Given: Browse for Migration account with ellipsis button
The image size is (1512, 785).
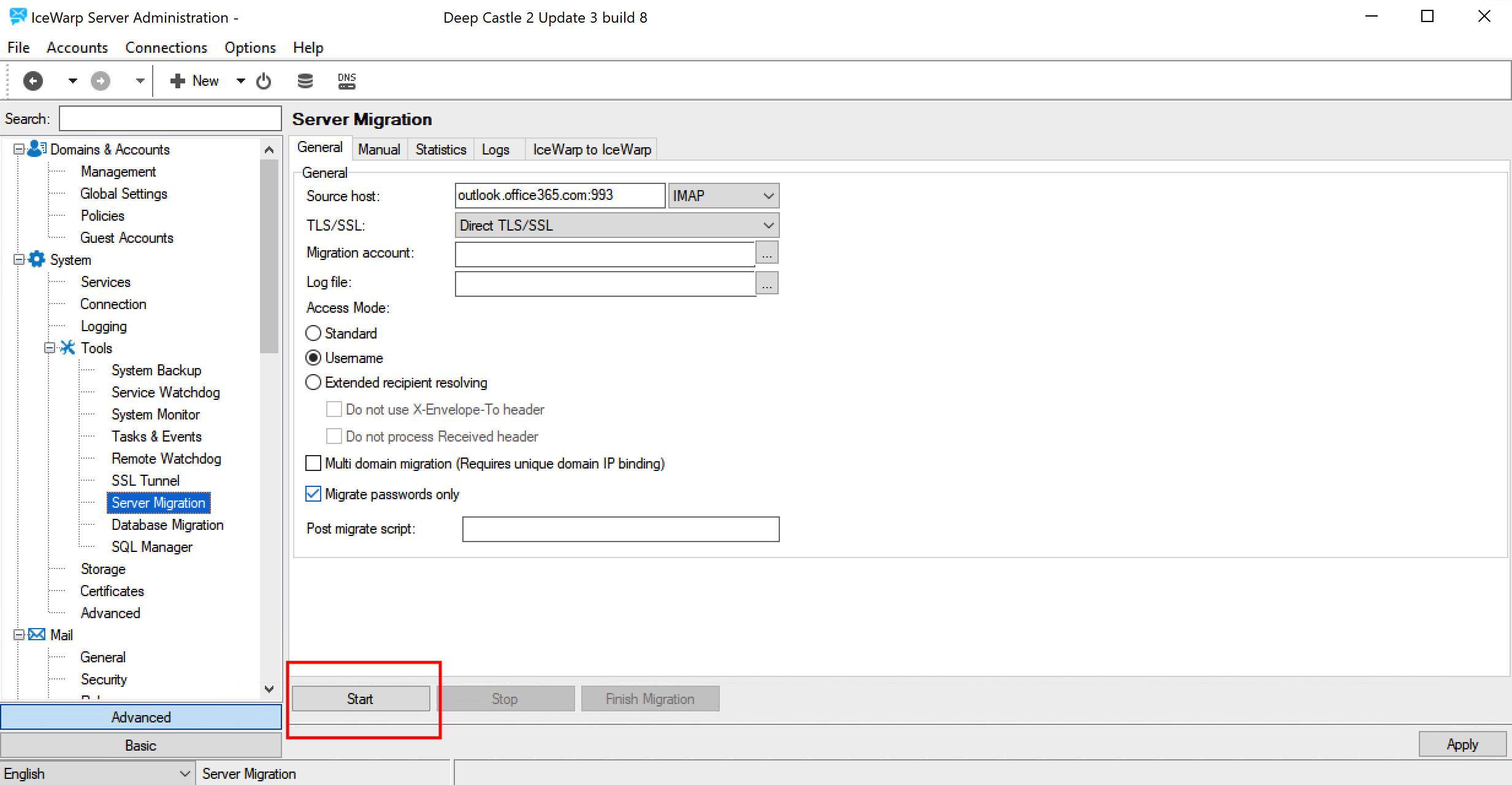Looking at the screenshot, I should click(767, 253).
